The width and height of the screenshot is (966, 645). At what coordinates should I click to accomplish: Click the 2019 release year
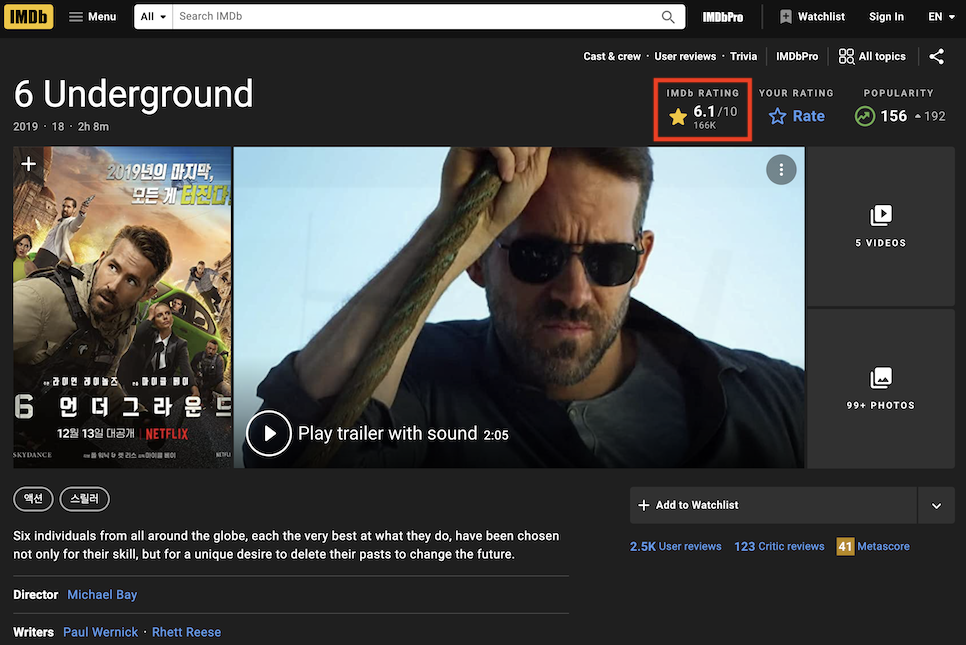point(25,126)
